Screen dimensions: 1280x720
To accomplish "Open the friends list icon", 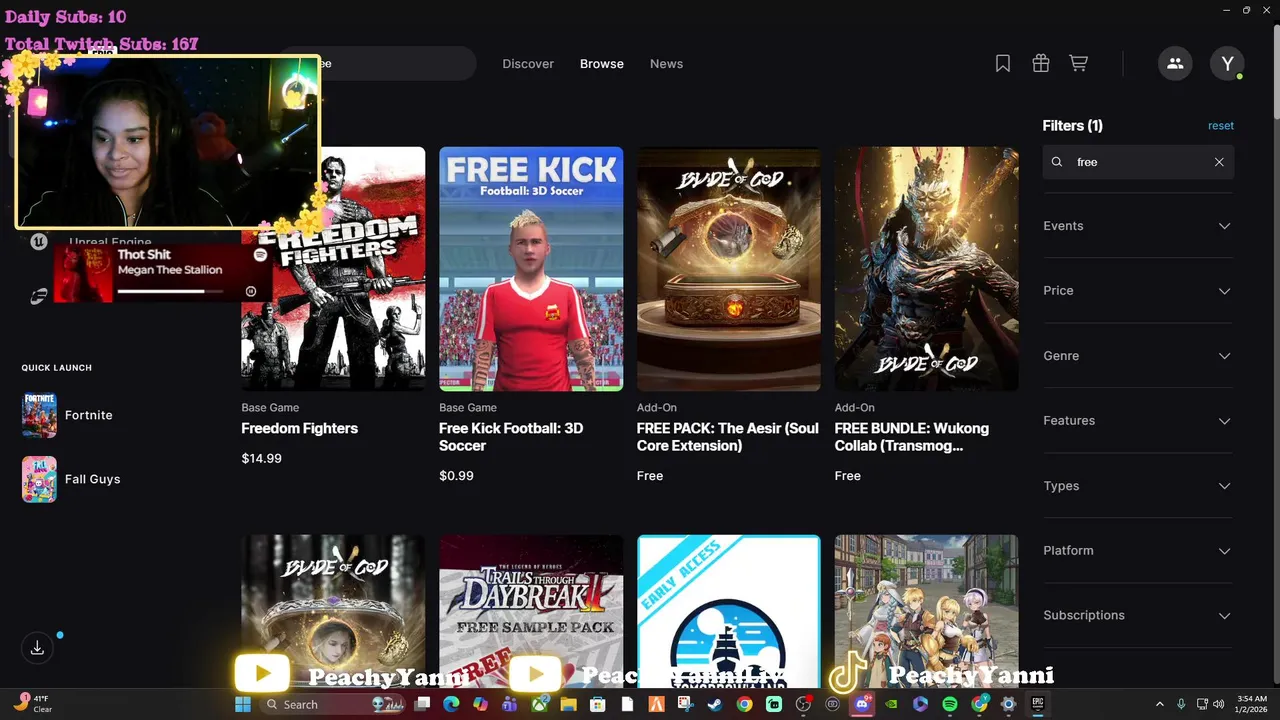I will pos(1175,63).
